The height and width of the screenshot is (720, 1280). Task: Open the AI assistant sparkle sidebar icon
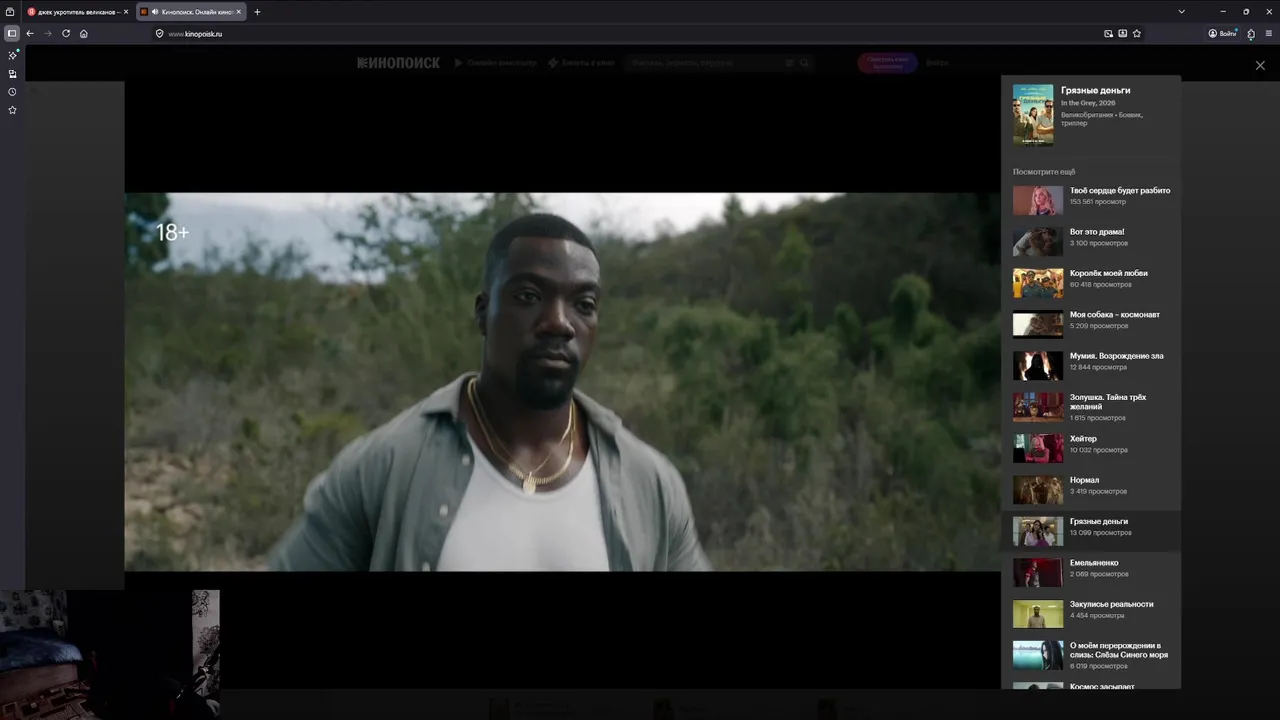click(x=12, y=55)
